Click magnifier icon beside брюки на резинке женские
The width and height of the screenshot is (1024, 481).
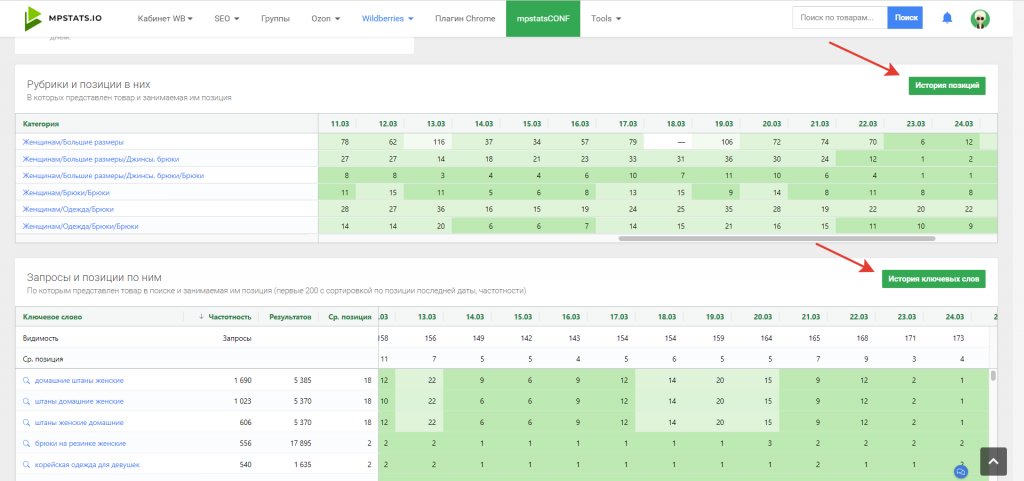point(27,443)
